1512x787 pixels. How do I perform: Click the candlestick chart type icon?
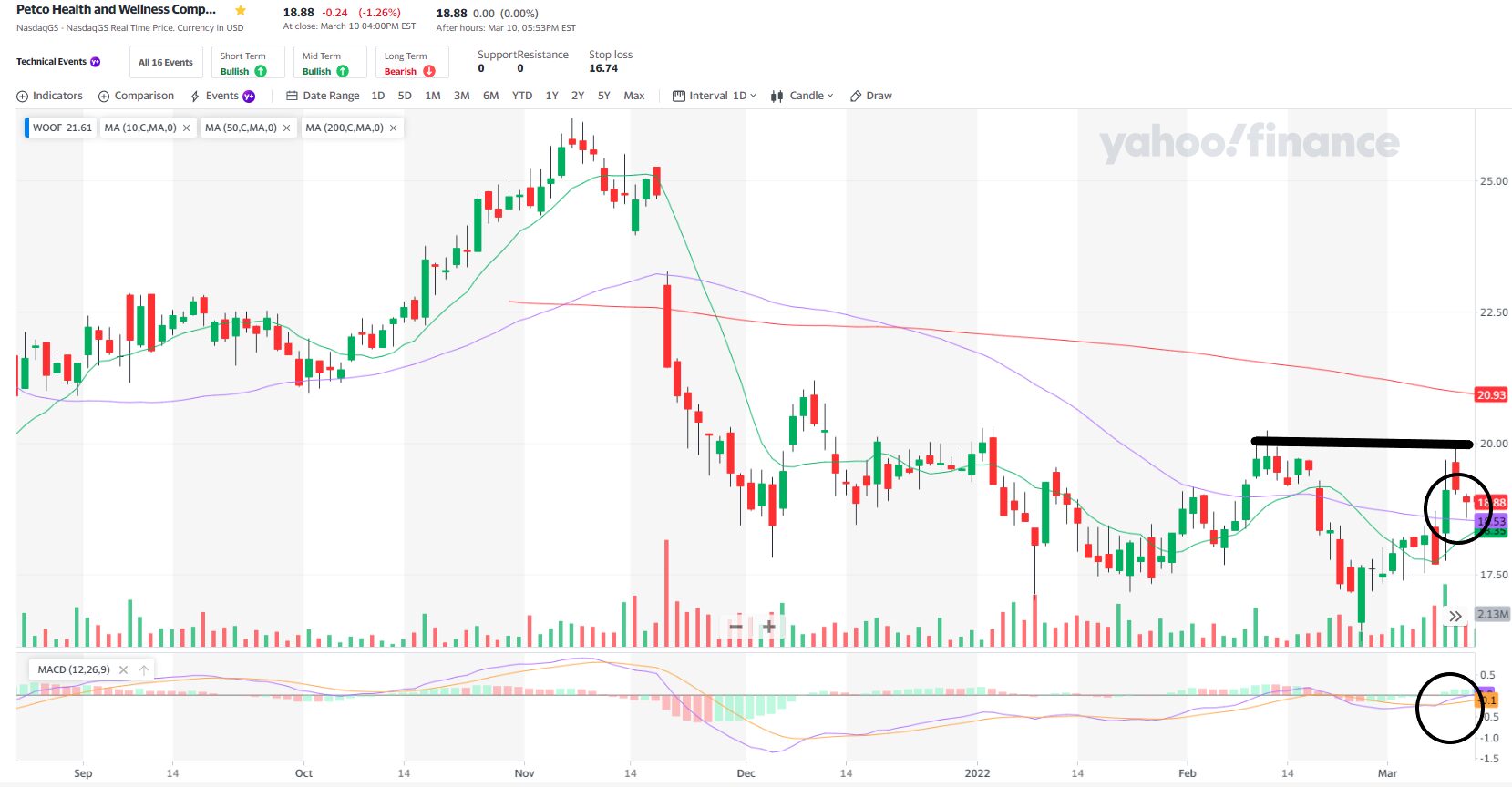click(777, 96)
